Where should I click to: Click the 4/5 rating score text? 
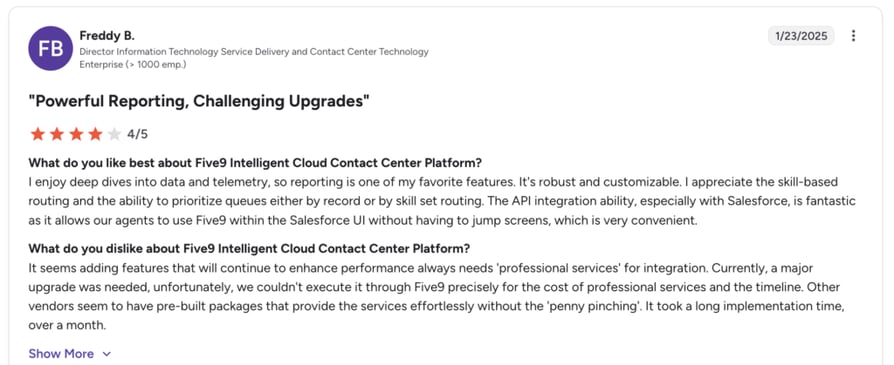[137, 135]
